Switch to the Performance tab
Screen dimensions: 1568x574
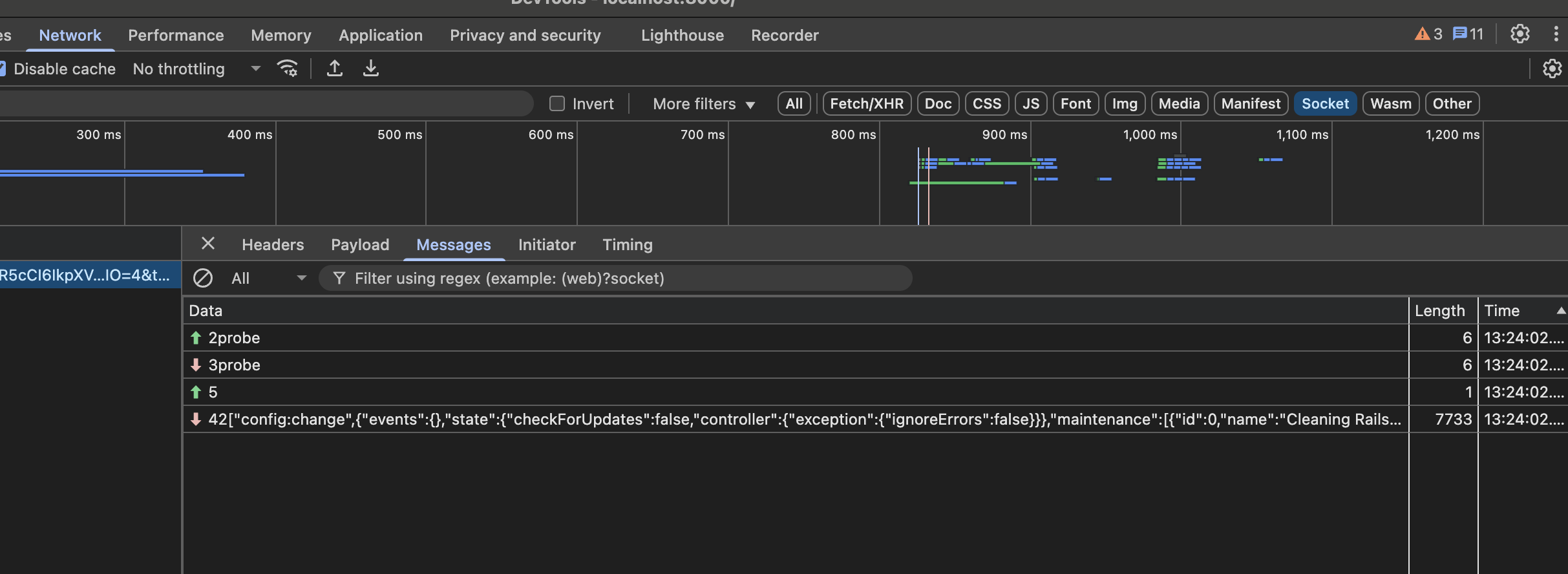pyautogui.click(x=176, y=36)
